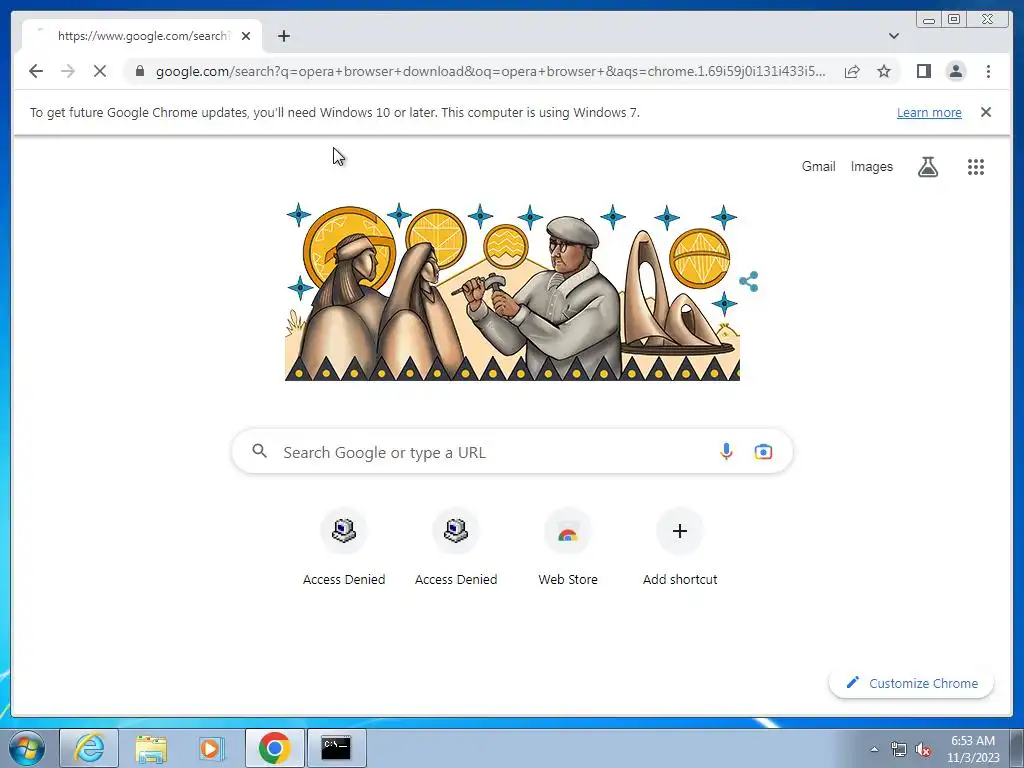The height and width of the screenshot is (768, 1024).
Task: Click the Customize Chrome button
Action: (x=911, y=683)
